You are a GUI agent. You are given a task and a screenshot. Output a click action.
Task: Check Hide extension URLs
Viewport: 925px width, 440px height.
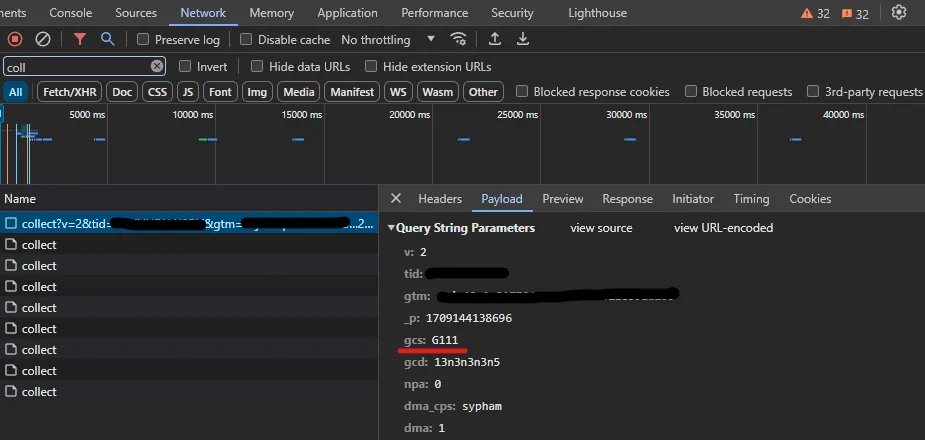coord(370,66)
